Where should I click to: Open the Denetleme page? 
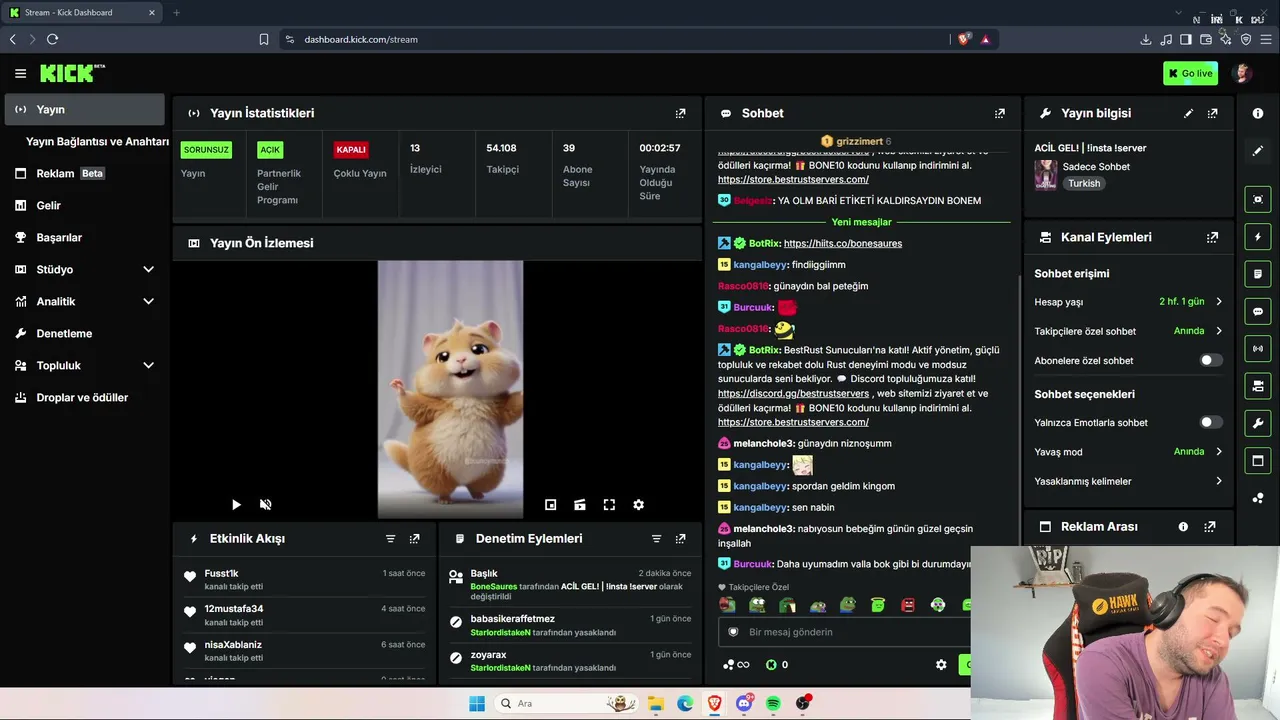pos(84,333)
